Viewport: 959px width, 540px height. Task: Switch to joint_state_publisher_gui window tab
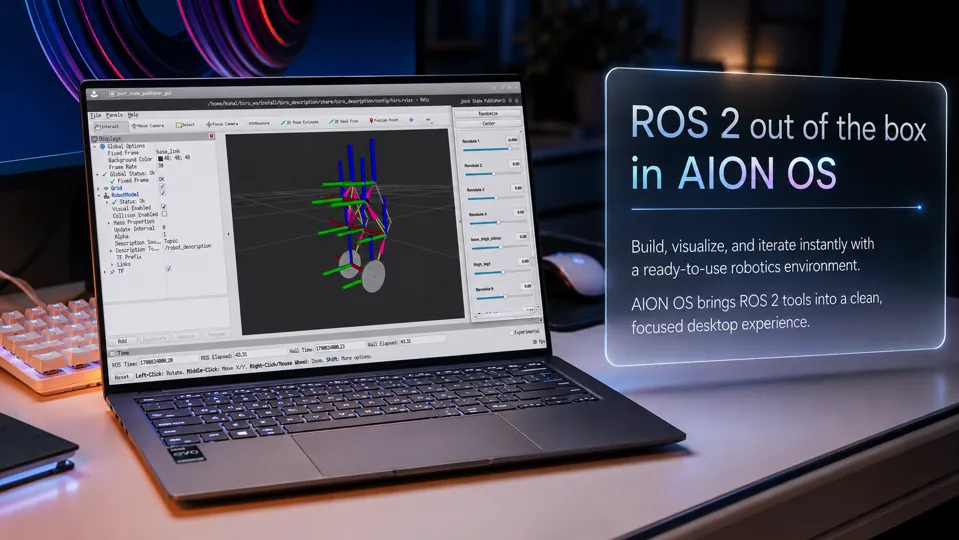[138, 94]
